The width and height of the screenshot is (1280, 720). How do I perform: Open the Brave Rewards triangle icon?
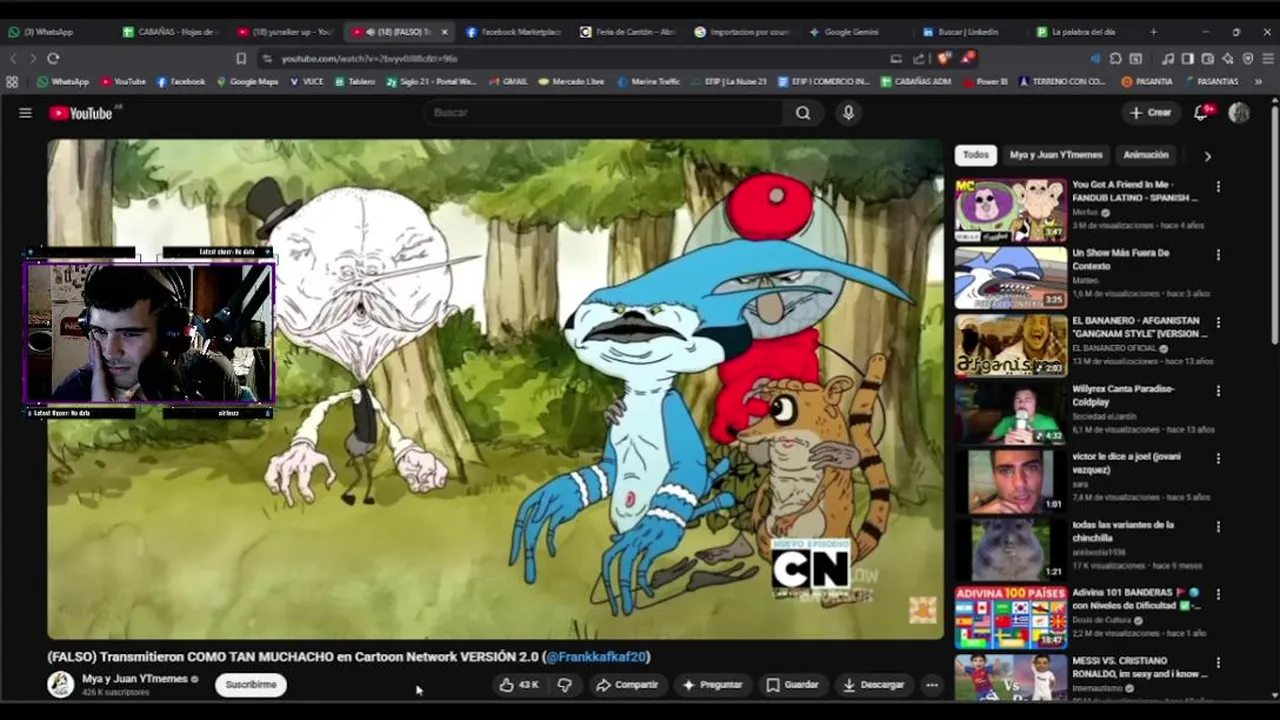(x=967, y=58)
